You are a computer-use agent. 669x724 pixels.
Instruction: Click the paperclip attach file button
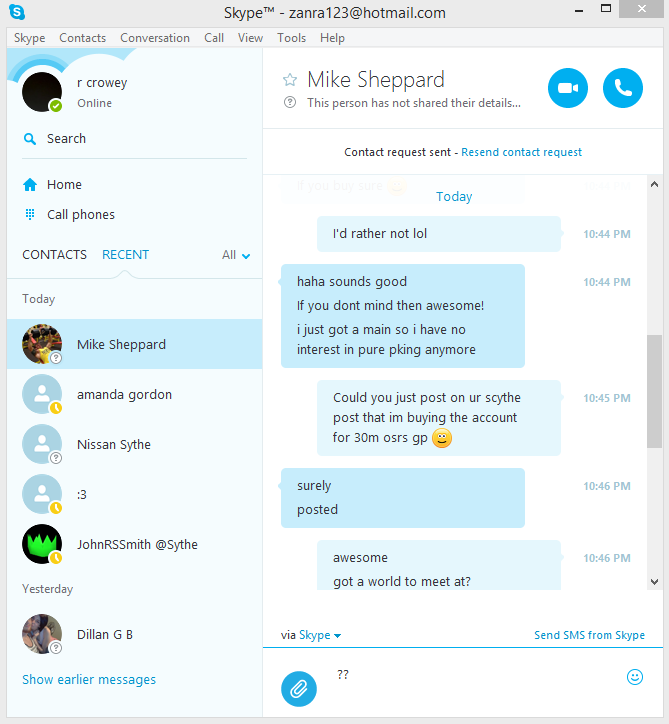299,688
